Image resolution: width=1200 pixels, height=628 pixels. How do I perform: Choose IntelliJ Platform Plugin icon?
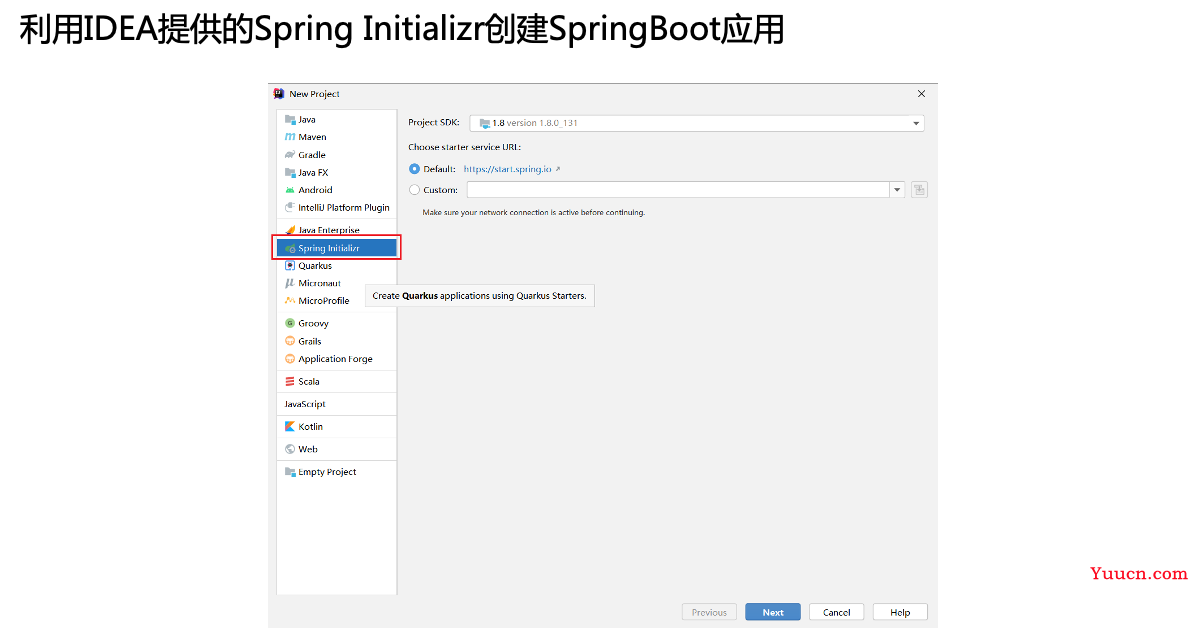click(x=290, y=208)
